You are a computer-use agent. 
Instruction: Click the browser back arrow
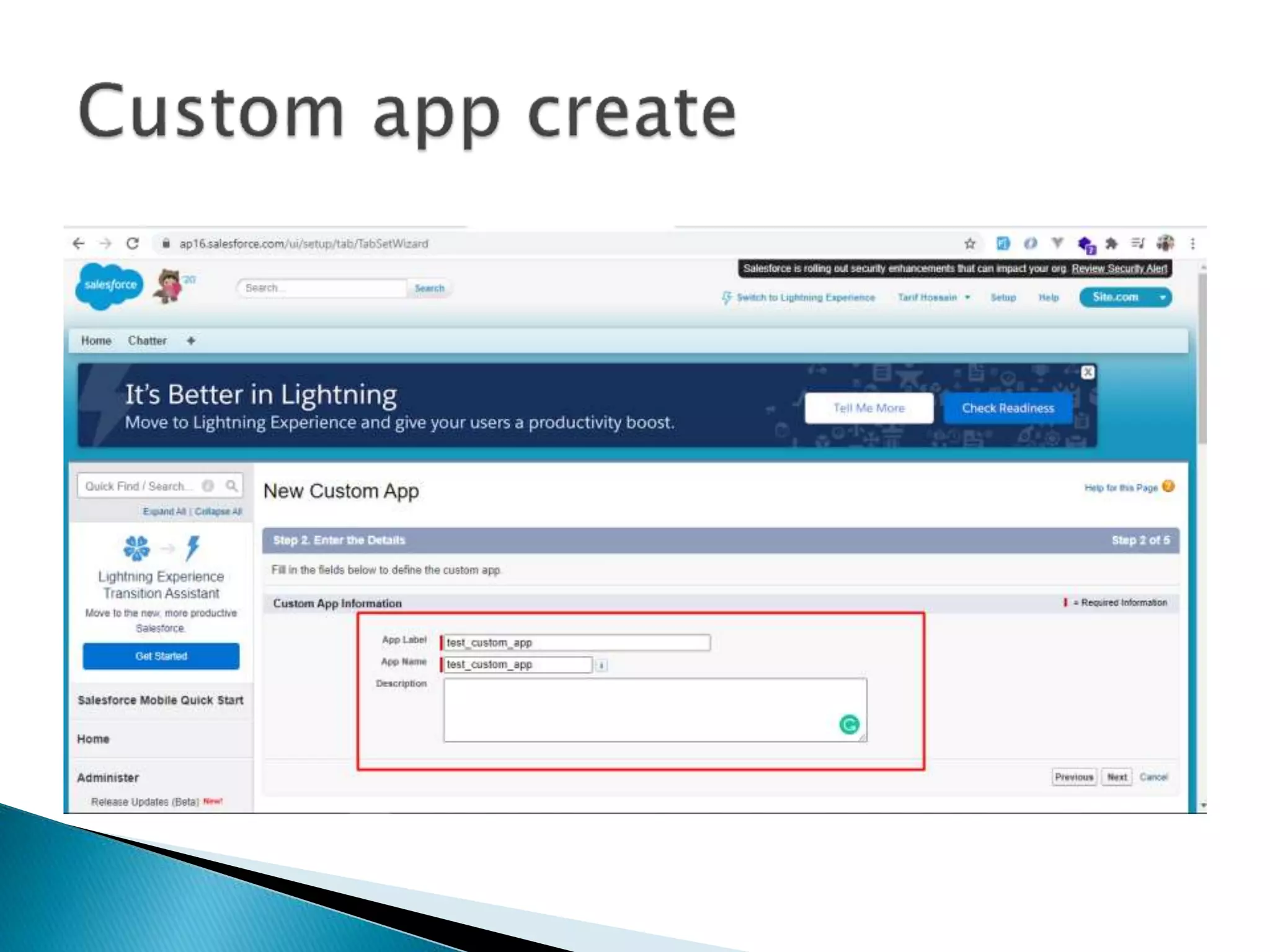click(79, 244)
